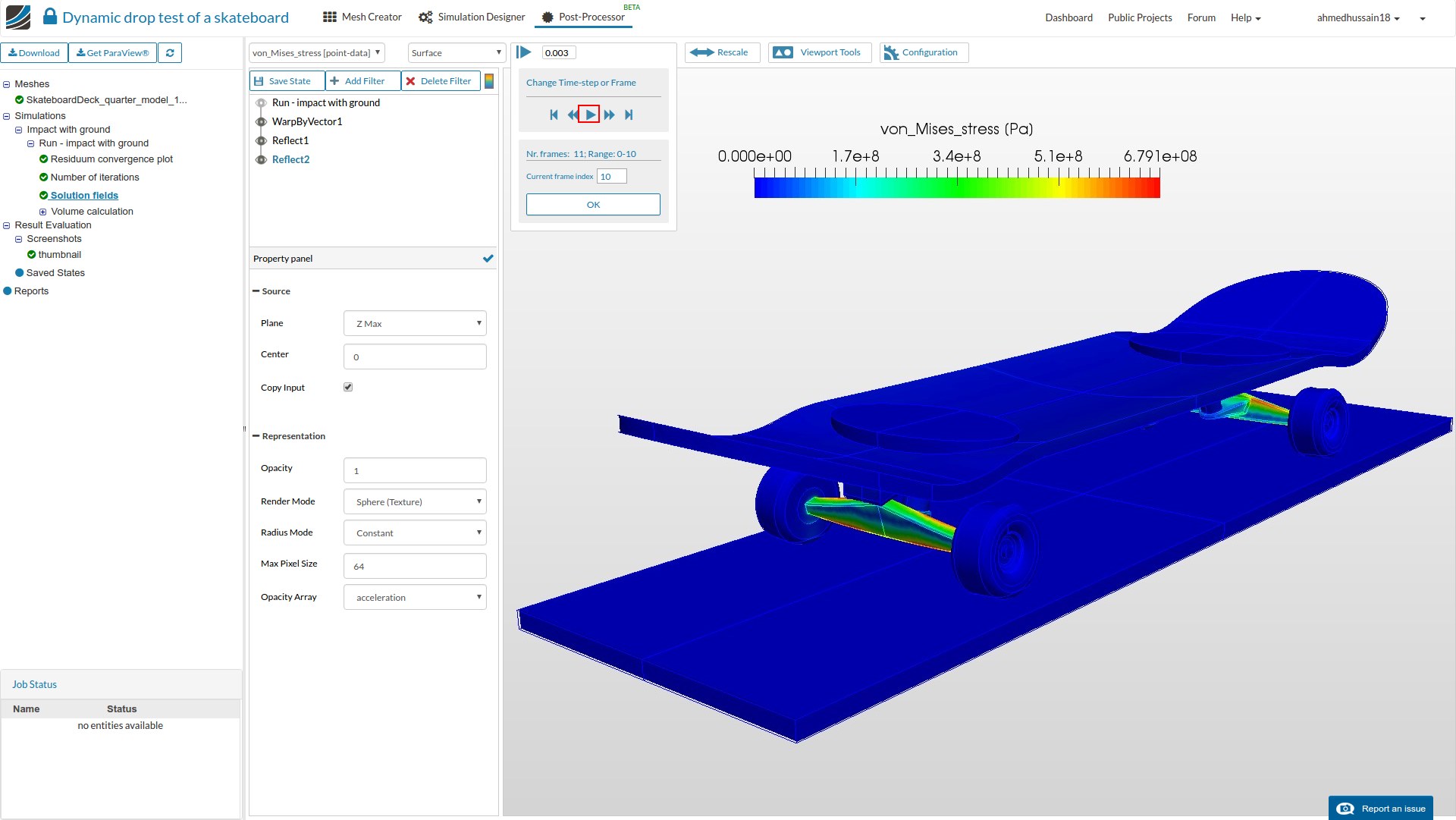Click the von Mises stress color bar
The width and height of the screenshot is (1456, 820).
click(x=957, y=187)
